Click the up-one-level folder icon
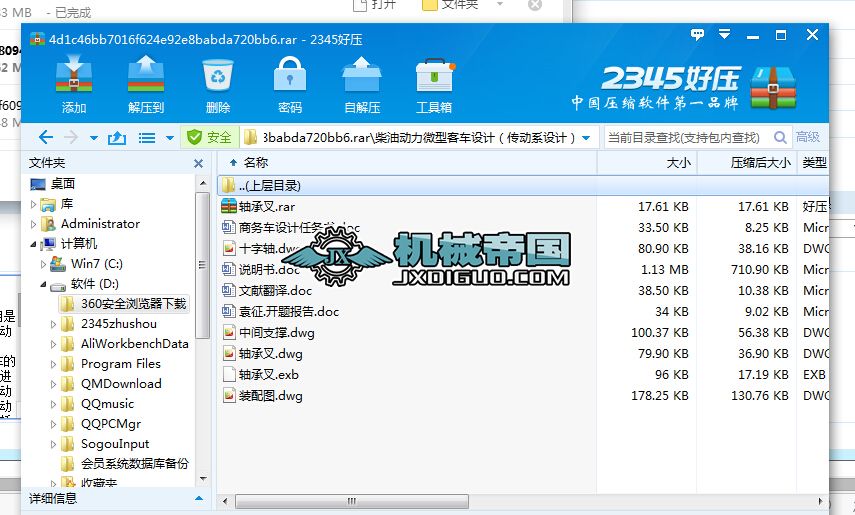Image resolution: width=855 pixels, height=515 pixels. click(117, 137)
